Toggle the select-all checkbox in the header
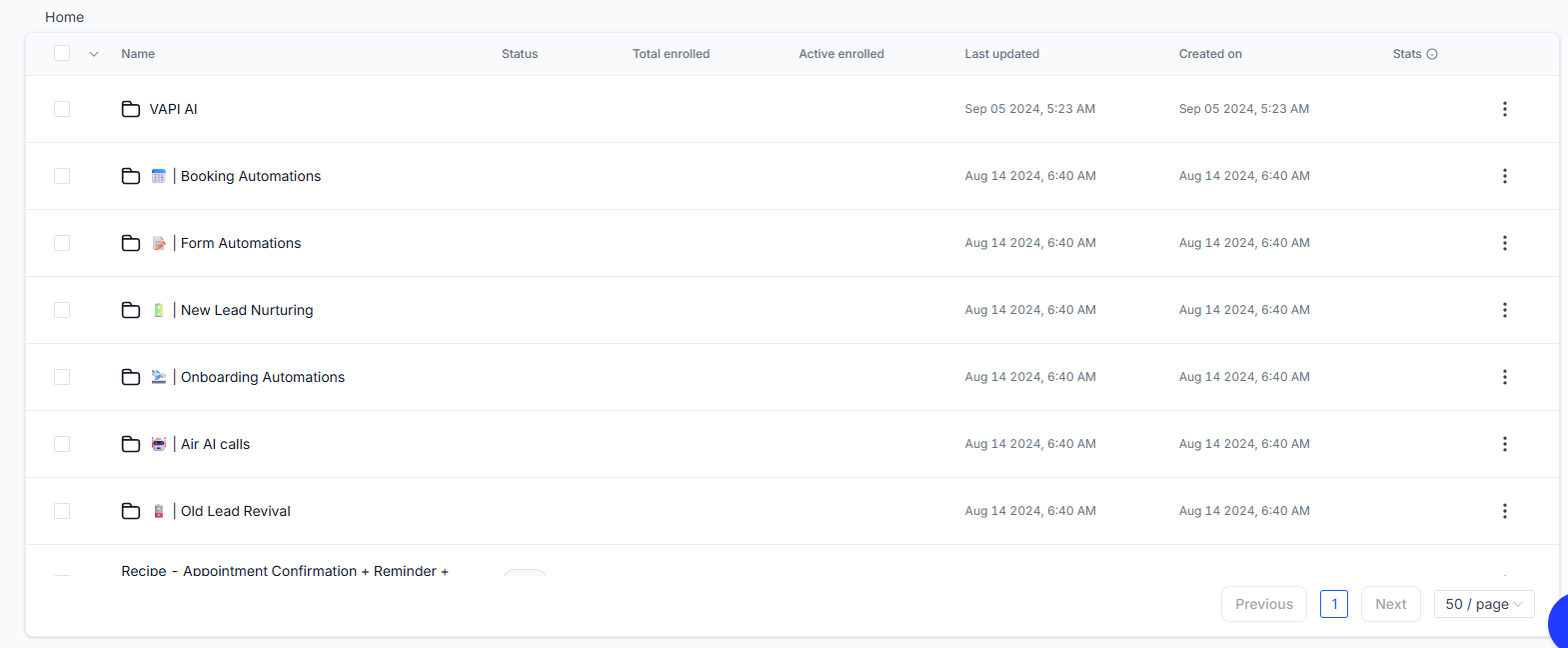 point(62,53)
